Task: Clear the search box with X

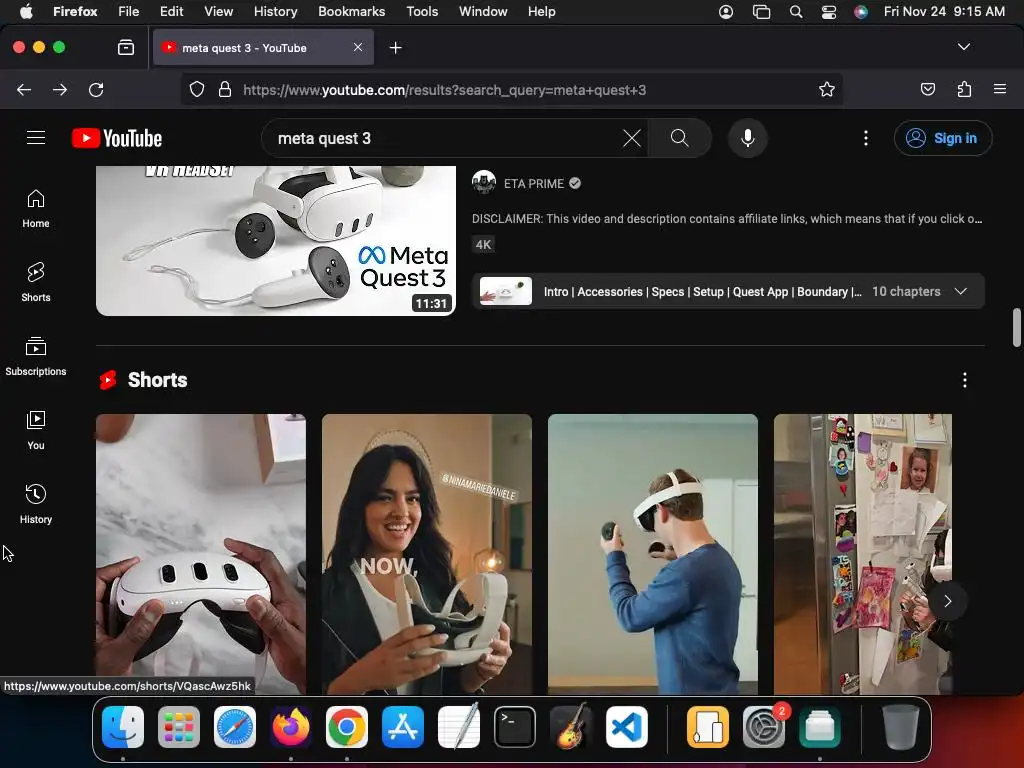Action: (632, 138)
